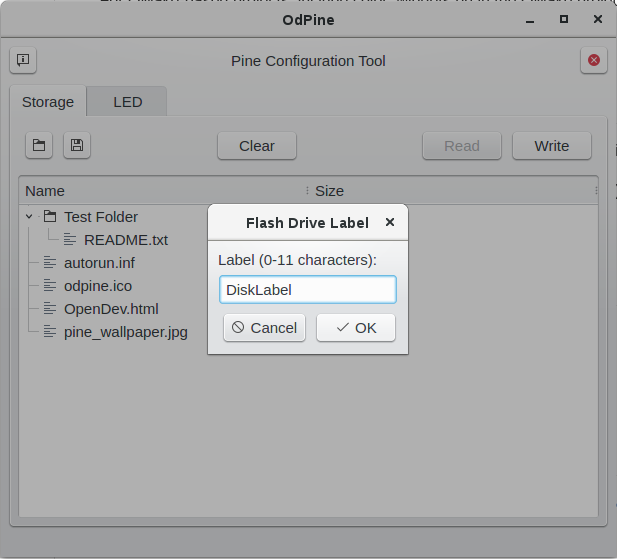This screenshot has height=559, width=617.
Task: Sort by the Name column header
Action: tap(45, 191)
